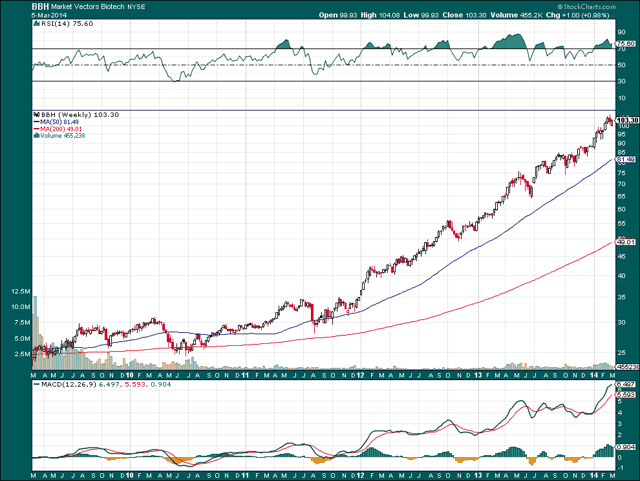Click the 10.0M volume axis label
The height and width of the screenshot is (481, 640).
(x=20, y=307)
